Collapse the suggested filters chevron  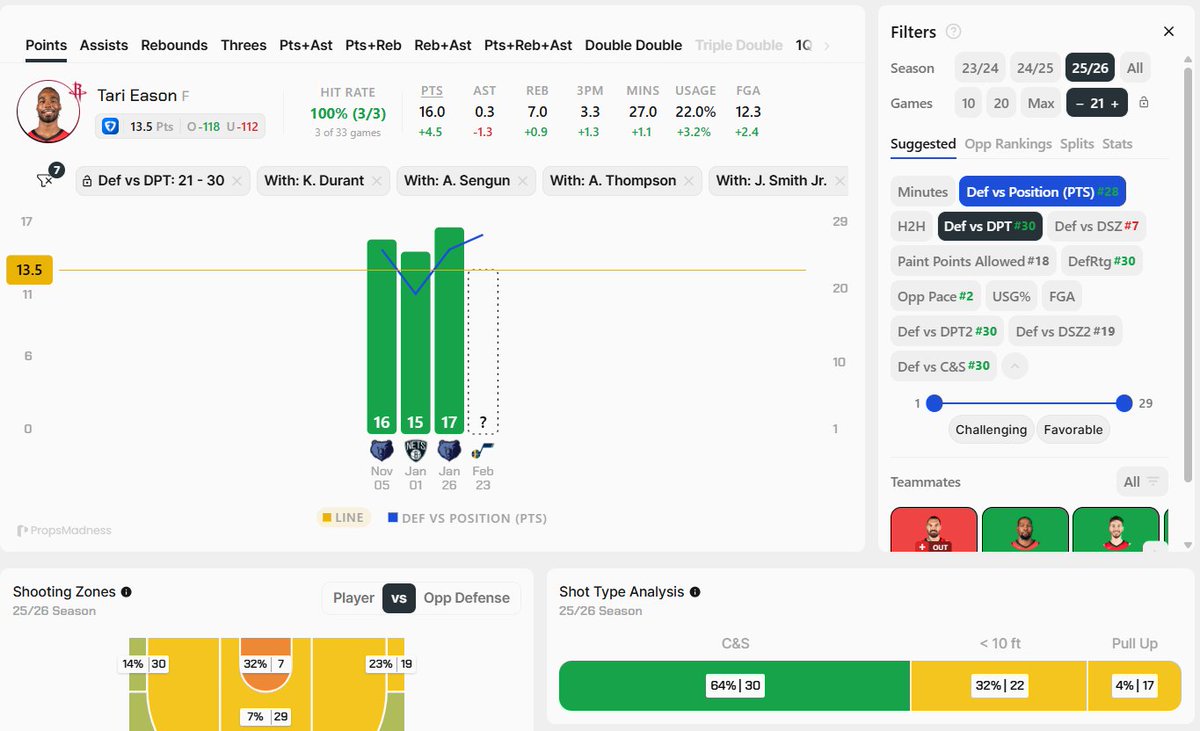(1014, 366)
